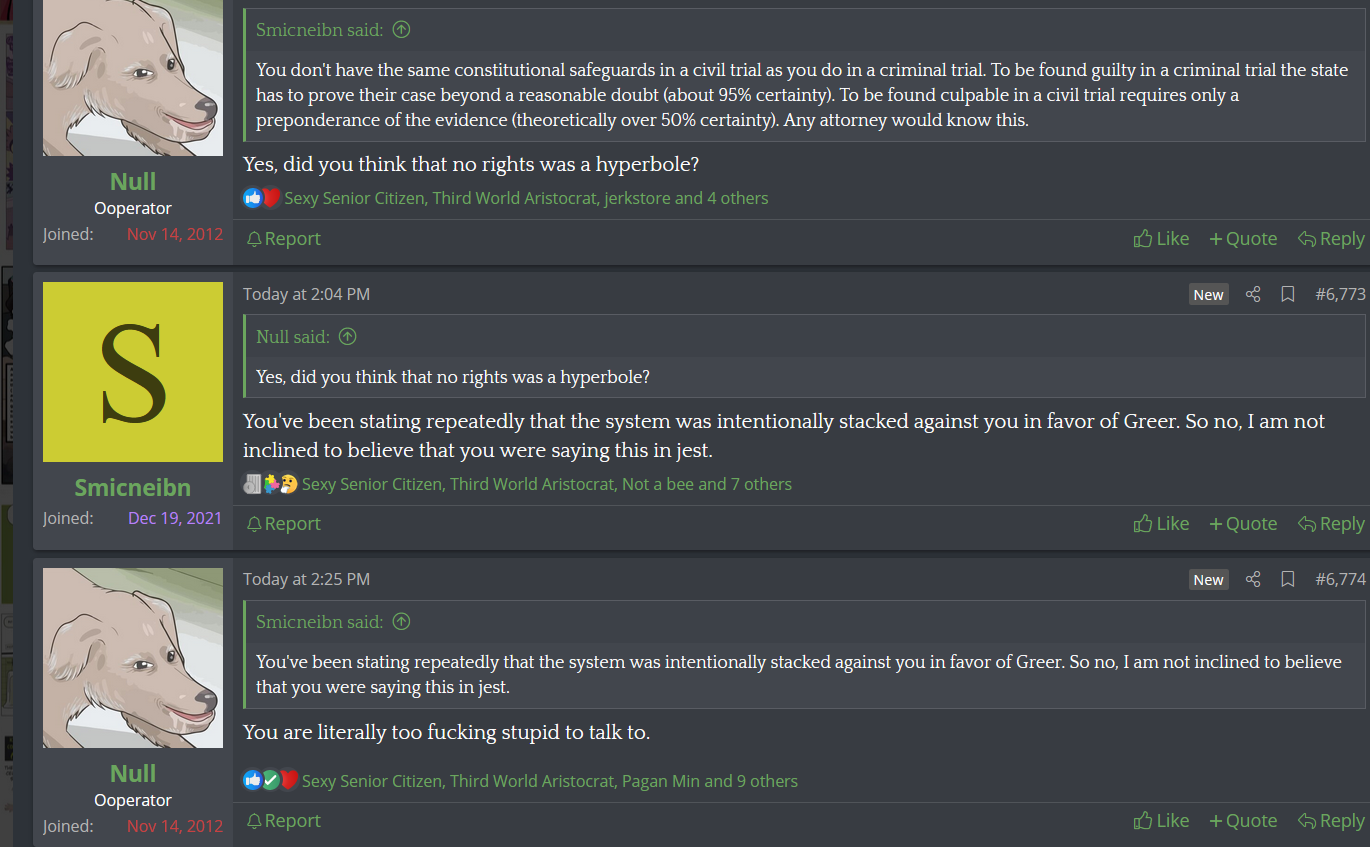Like the top Null post about hyperbole
The width and height of the screenshot is (1370, 847).
click(x=1161, y=239)
